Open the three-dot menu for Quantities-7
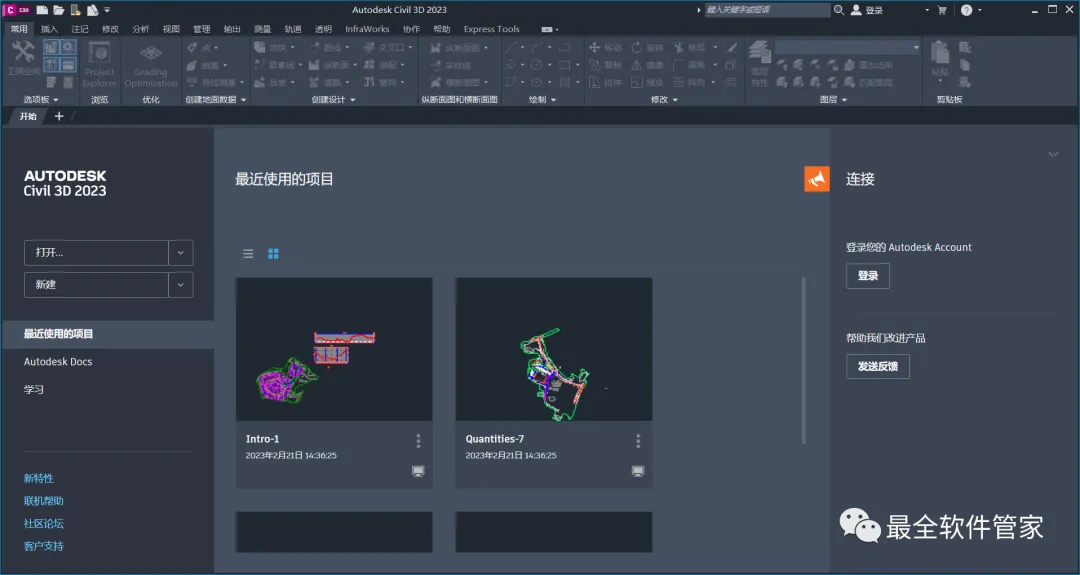The width and height of the screenshot is (1080, 575). [638, 441]
